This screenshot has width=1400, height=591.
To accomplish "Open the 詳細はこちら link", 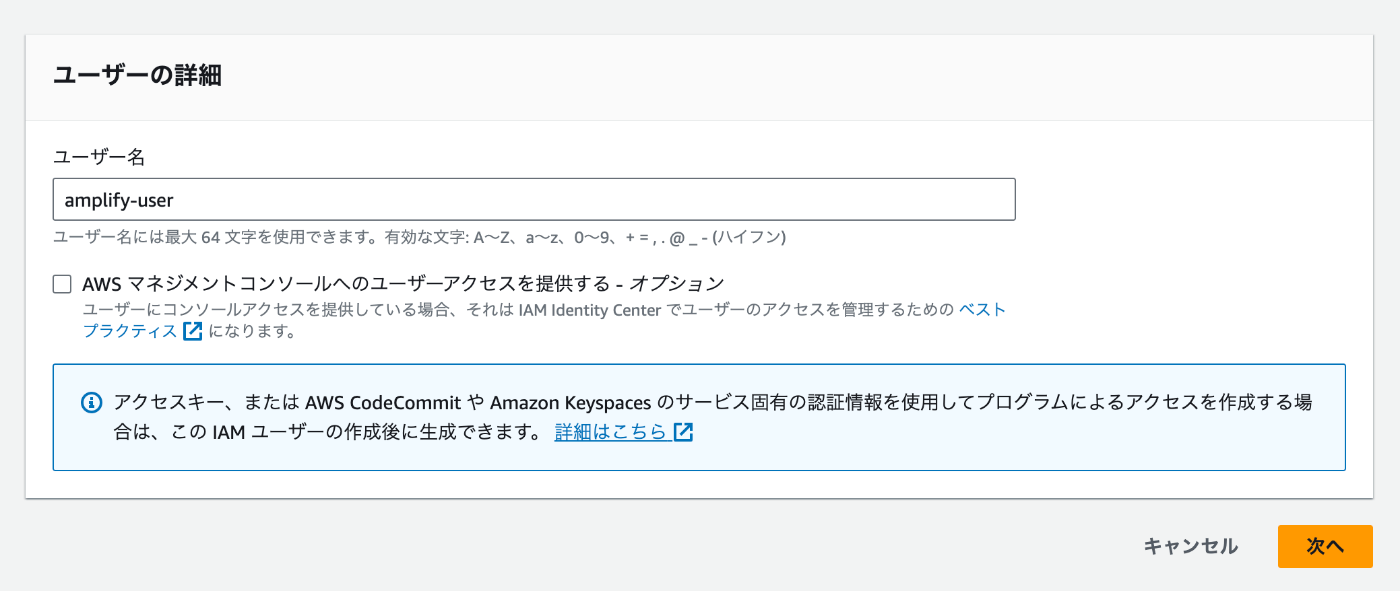I will [x=610, y=432].
